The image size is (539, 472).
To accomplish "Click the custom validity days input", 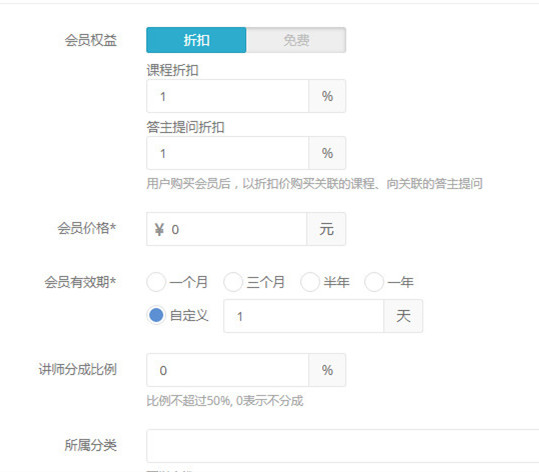I will pyautogui.click(x=304, y=316).
